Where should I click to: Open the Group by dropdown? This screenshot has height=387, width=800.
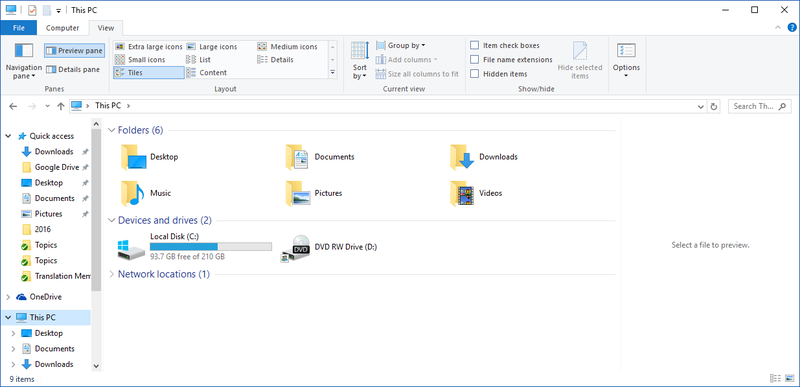click(401, 45)
